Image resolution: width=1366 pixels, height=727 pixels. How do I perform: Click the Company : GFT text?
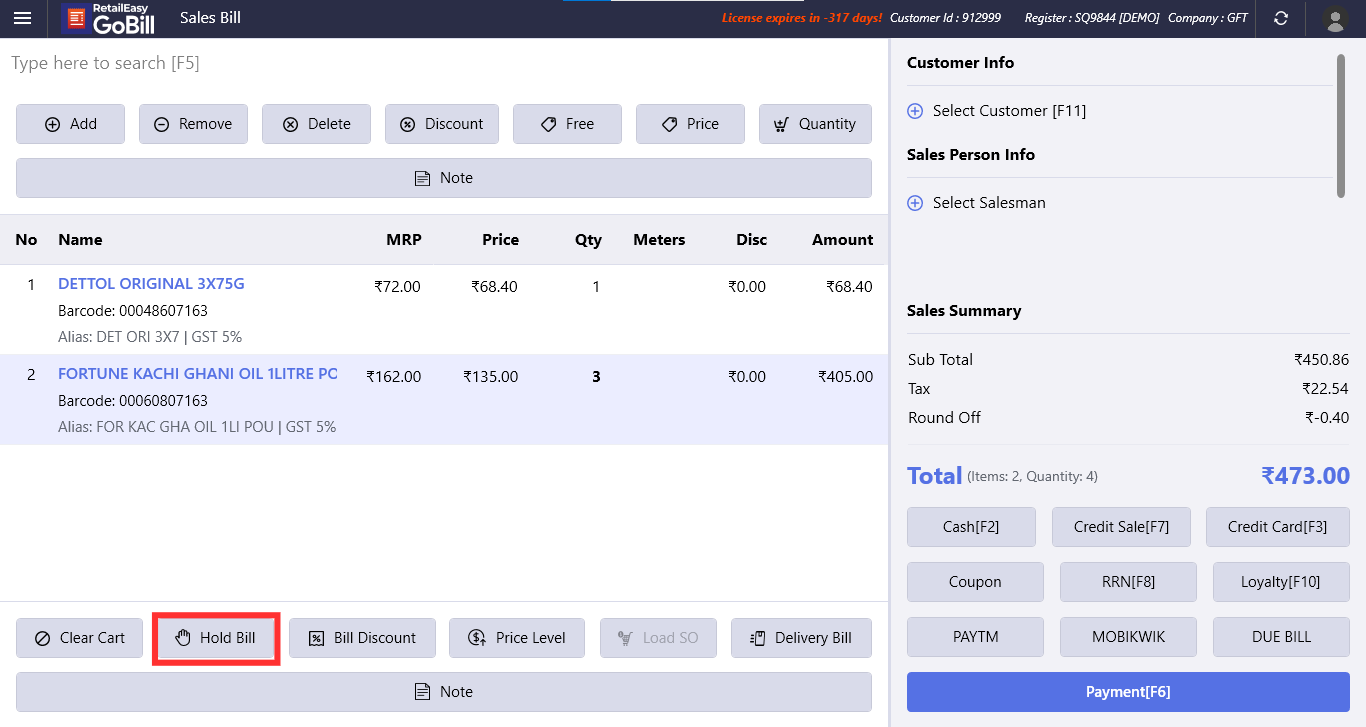(x=1208, y=18)
